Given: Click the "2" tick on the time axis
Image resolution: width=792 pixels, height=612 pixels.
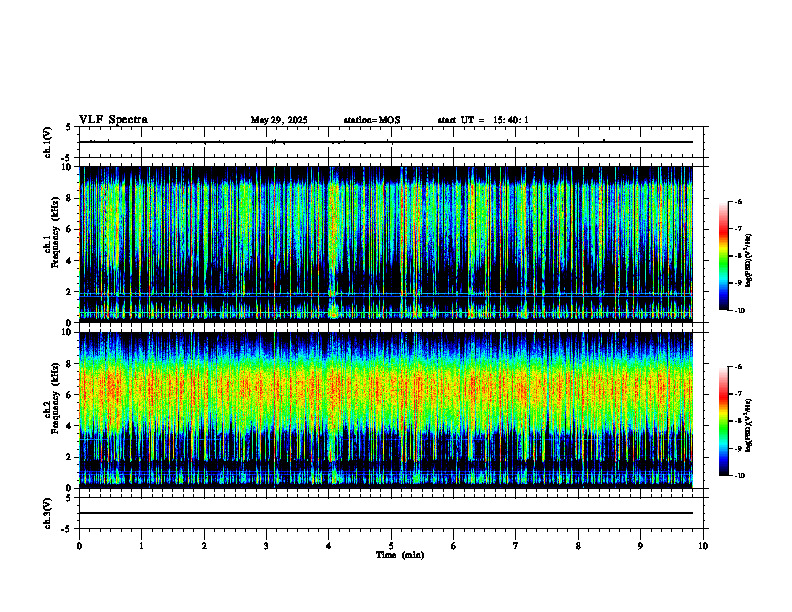Looking at the screenshot, I should tap(204, 546).
